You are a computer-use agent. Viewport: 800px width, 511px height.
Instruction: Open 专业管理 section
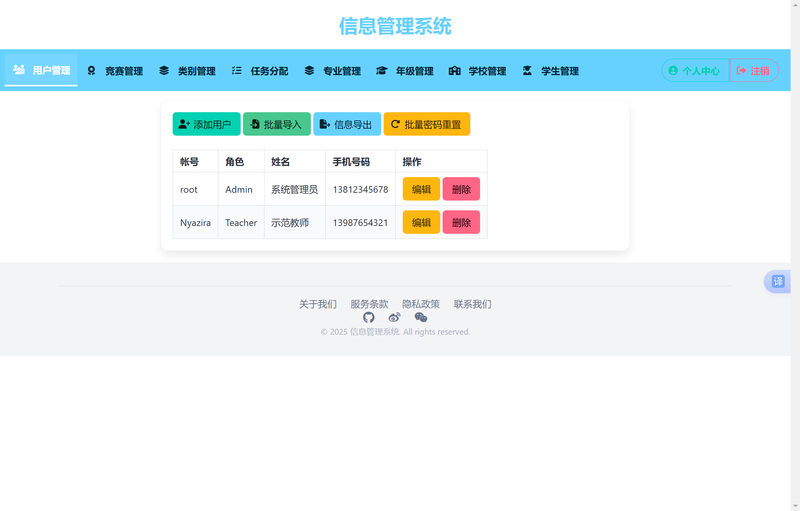(333, 71)
